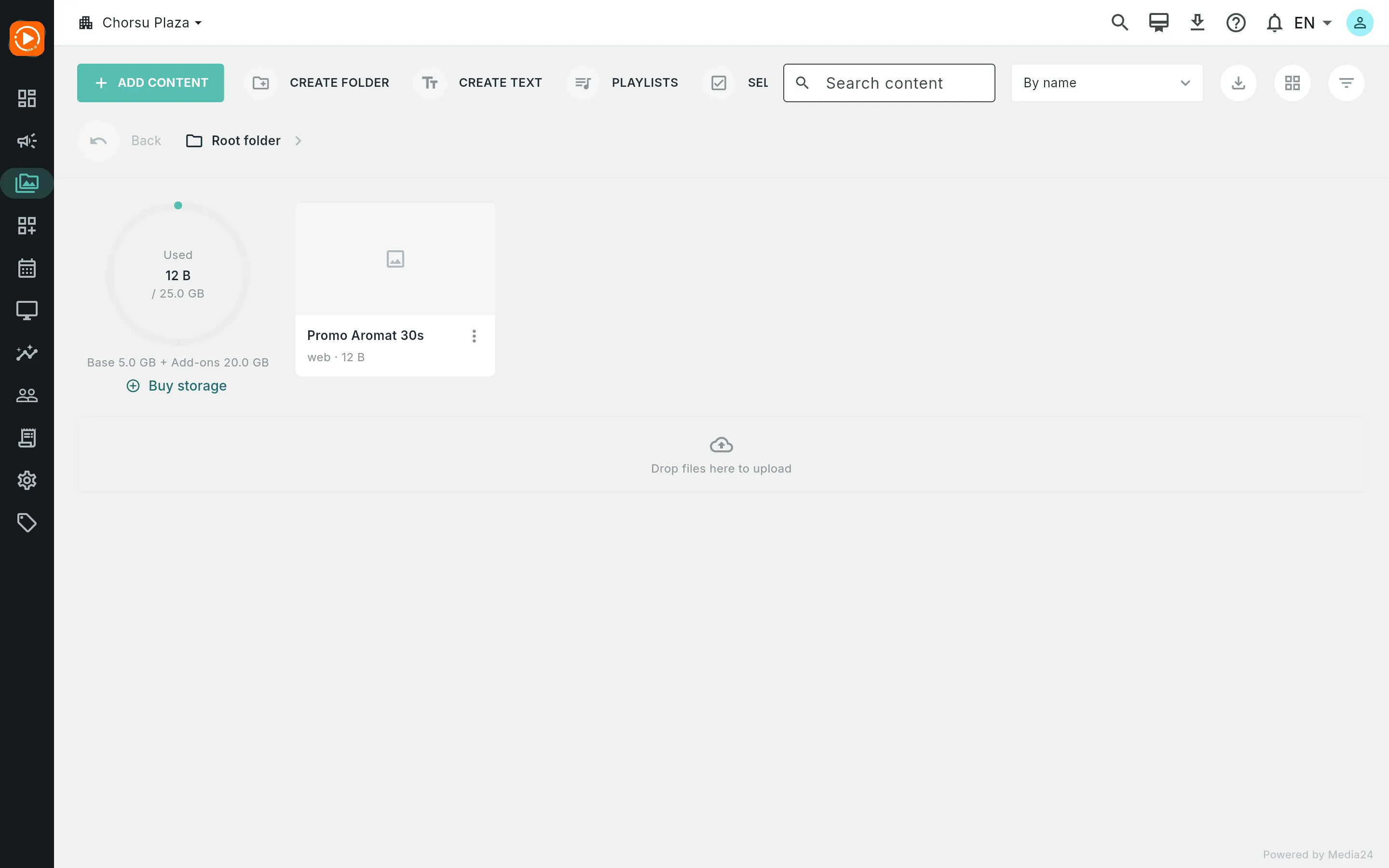
Task: Click the orange Media24 logo icon
Action: point(27,39)
